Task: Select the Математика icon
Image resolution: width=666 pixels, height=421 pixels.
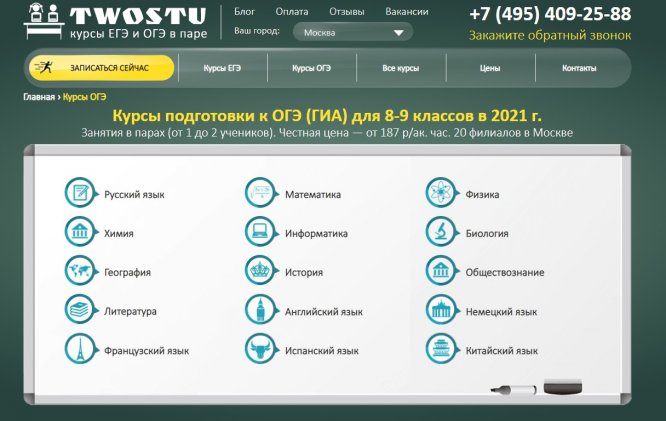Action: (260, 193)
